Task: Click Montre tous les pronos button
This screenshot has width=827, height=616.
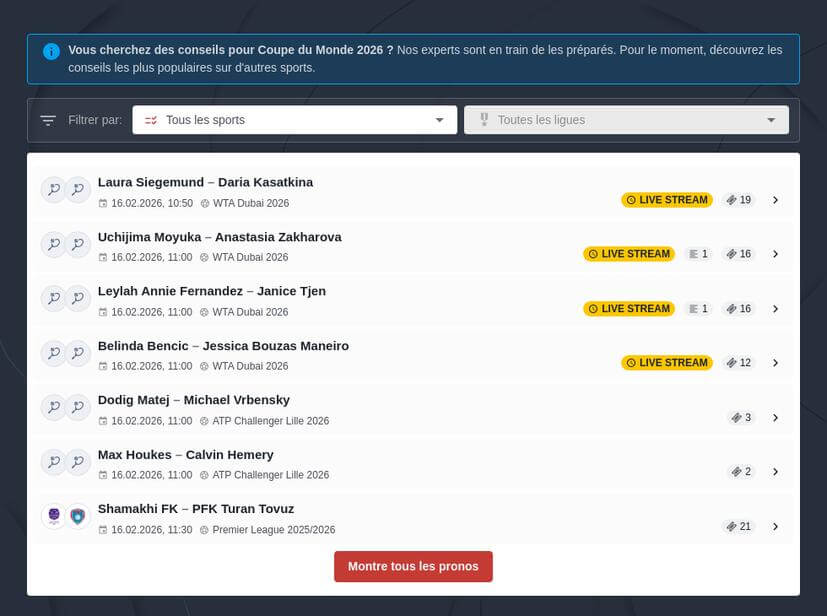Action: pos(413,566)
